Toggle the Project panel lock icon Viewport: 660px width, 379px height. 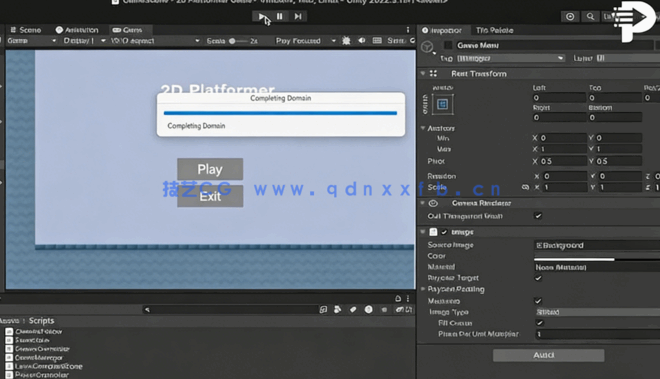pyautogui.click(x=398, y=299)
